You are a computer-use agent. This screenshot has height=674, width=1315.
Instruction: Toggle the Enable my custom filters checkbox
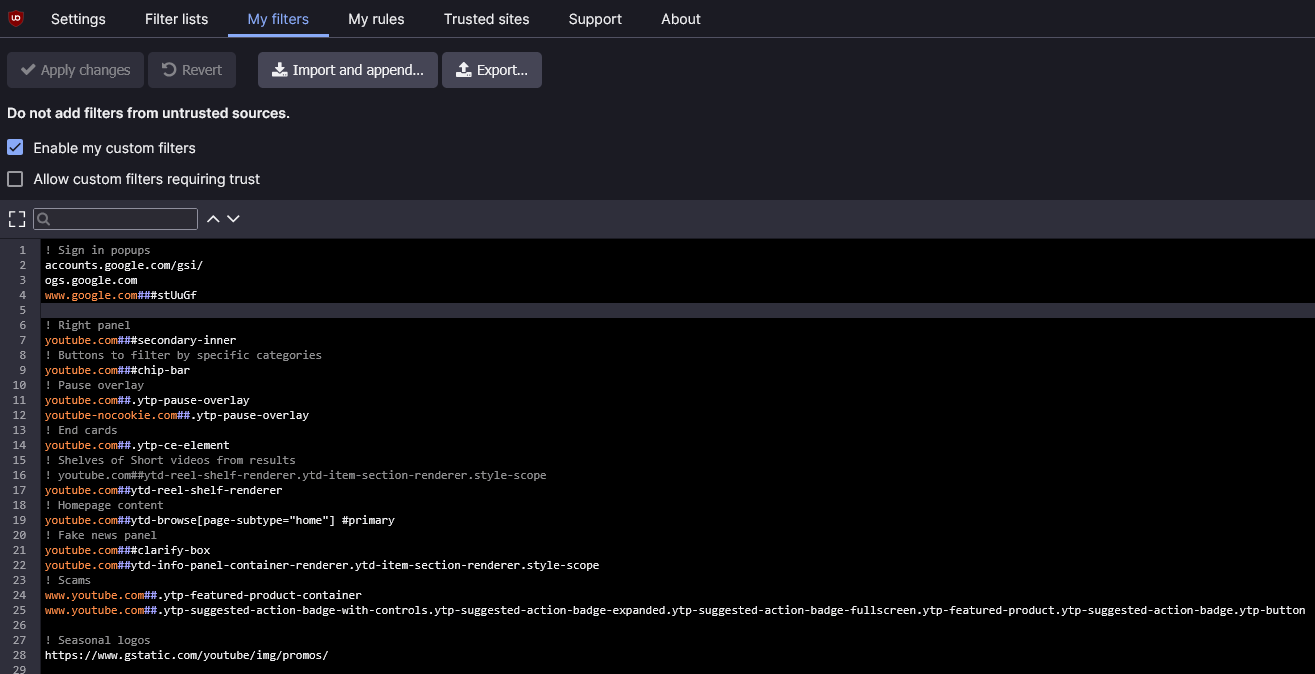point(15,147)
